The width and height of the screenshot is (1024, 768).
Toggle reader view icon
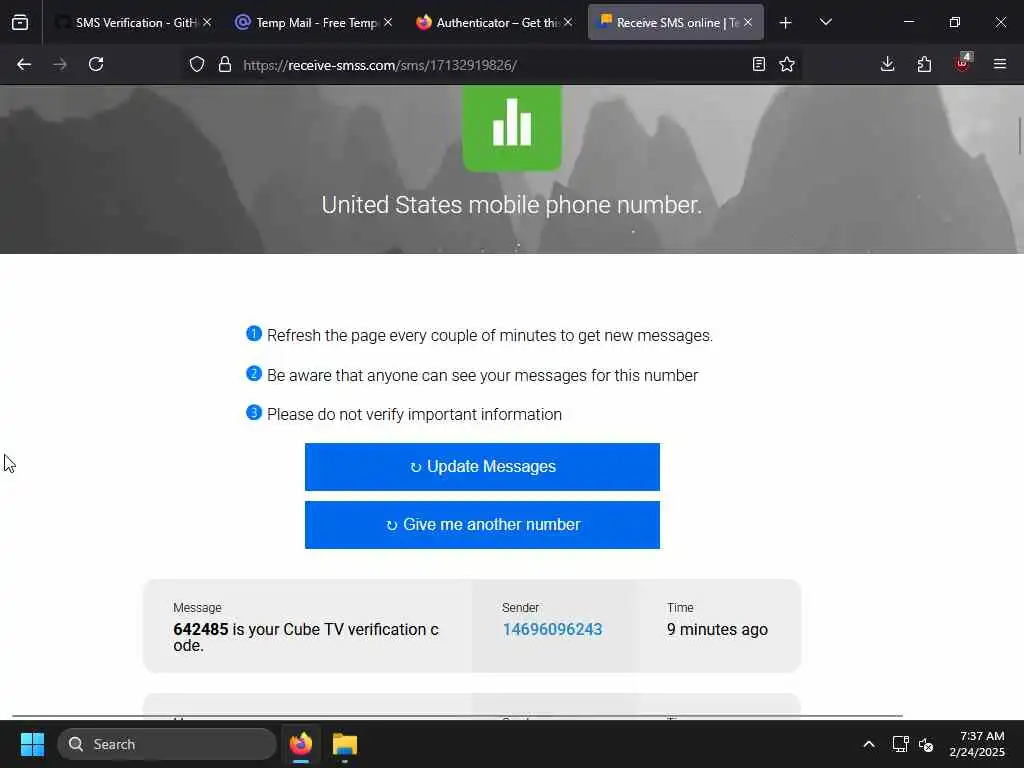[758, 65]
